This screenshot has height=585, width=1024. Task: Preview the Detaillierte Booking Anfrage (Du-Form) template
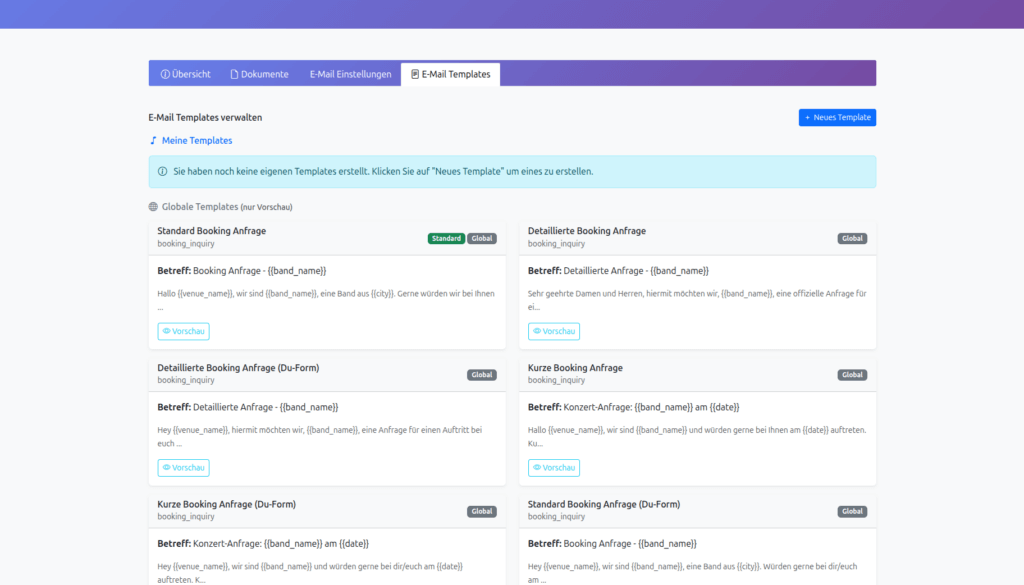pyautogui.click(x=183, y=468)
